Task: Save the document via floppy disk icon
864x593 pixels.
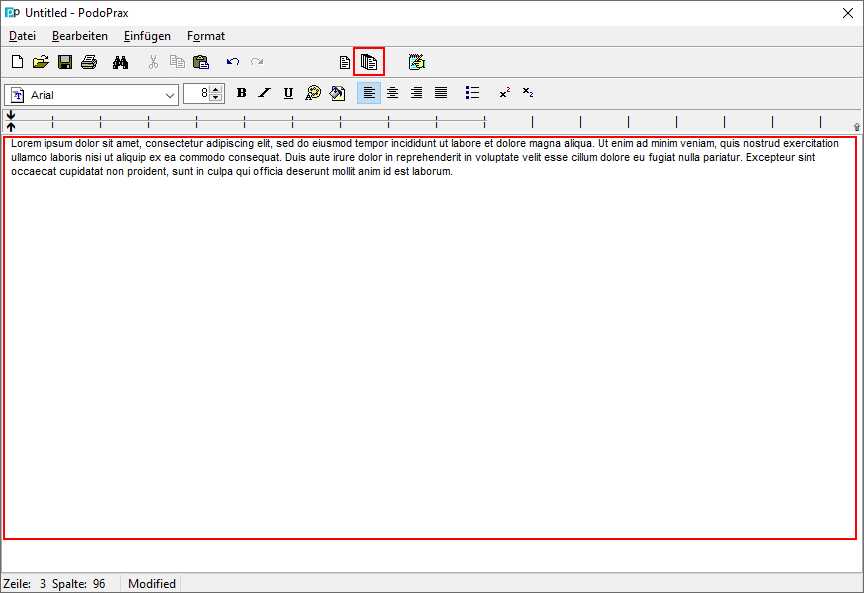Action: (64, 62)
